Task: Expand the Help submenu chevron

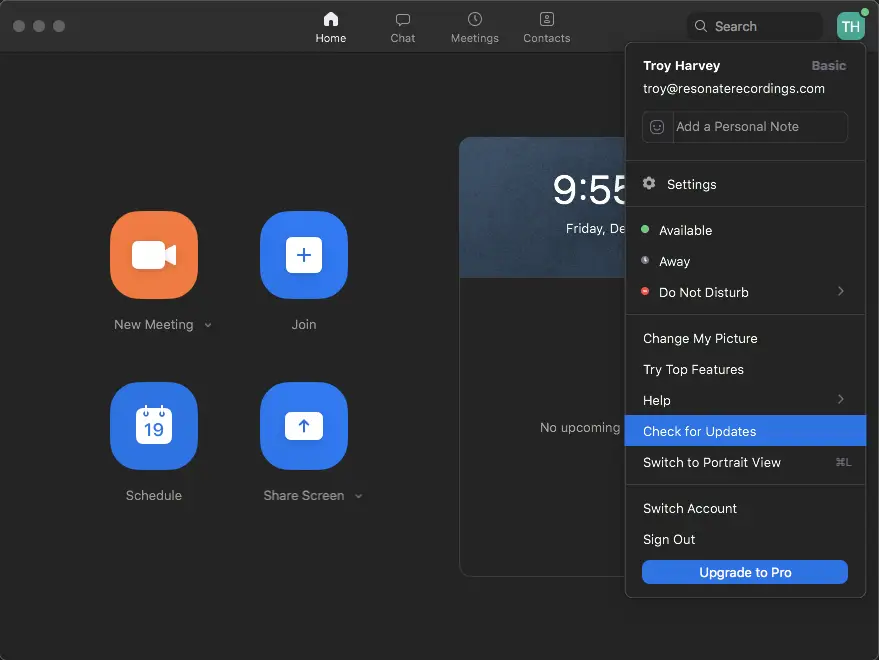Action: click(840, 400)
